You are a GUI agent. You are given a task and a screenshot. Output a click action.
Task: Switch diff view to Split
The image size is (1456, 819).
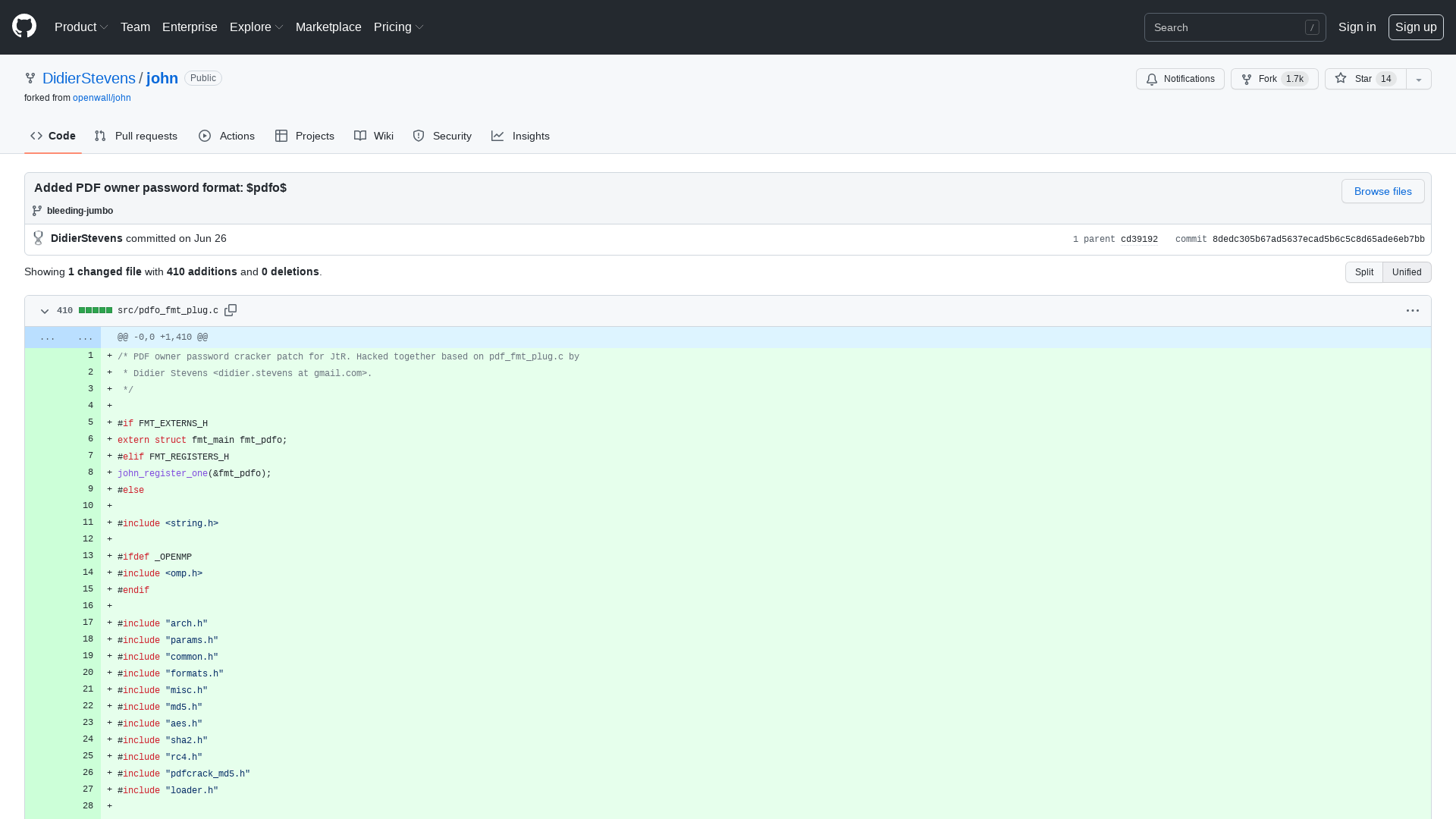coord(1363,272)
